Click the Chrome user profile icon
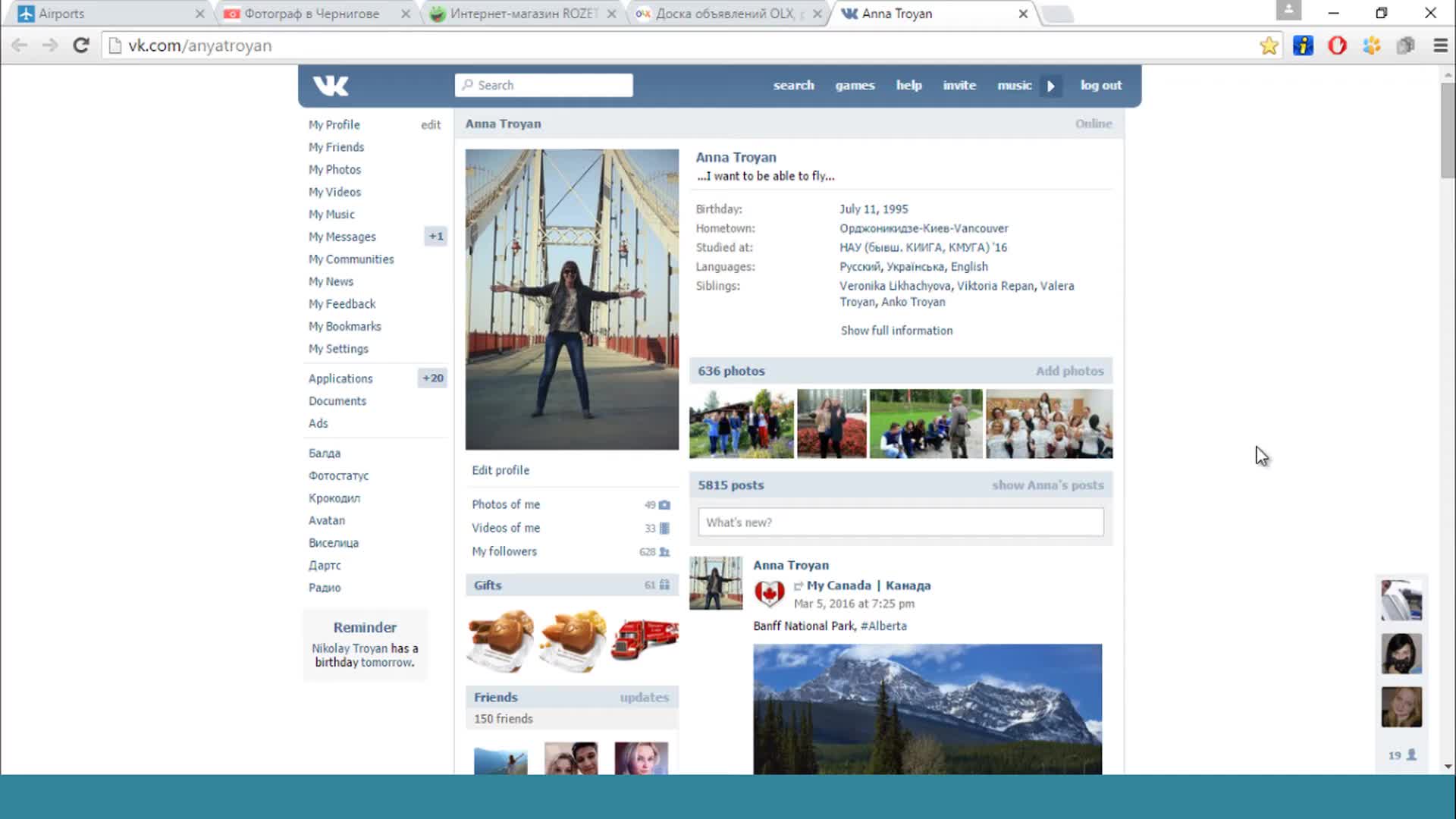This screenshot has height=819, width=1456. coord(1288,10)
